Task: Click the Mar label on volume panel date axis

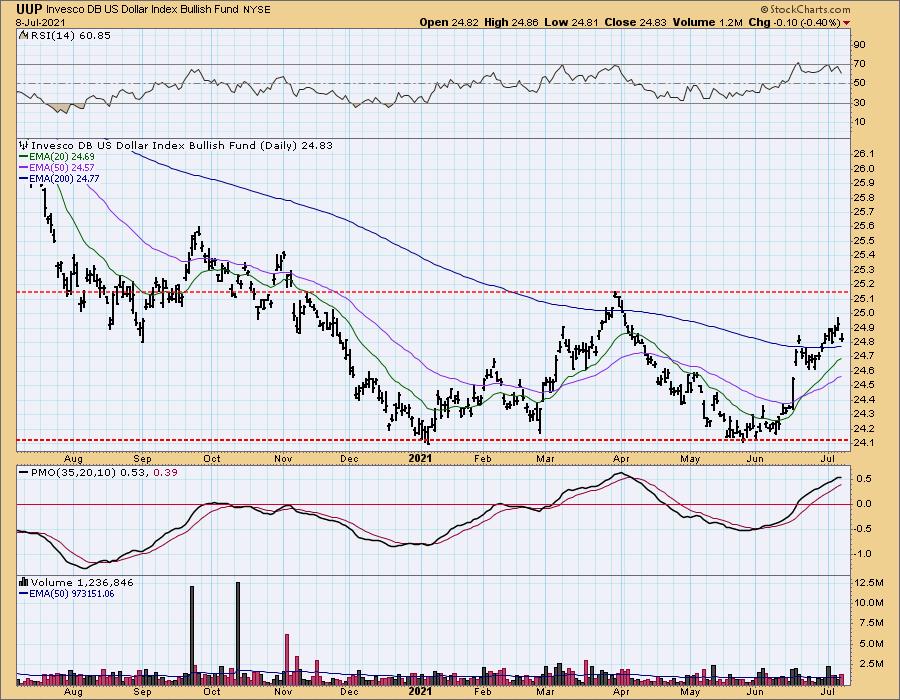Action: 545,692
